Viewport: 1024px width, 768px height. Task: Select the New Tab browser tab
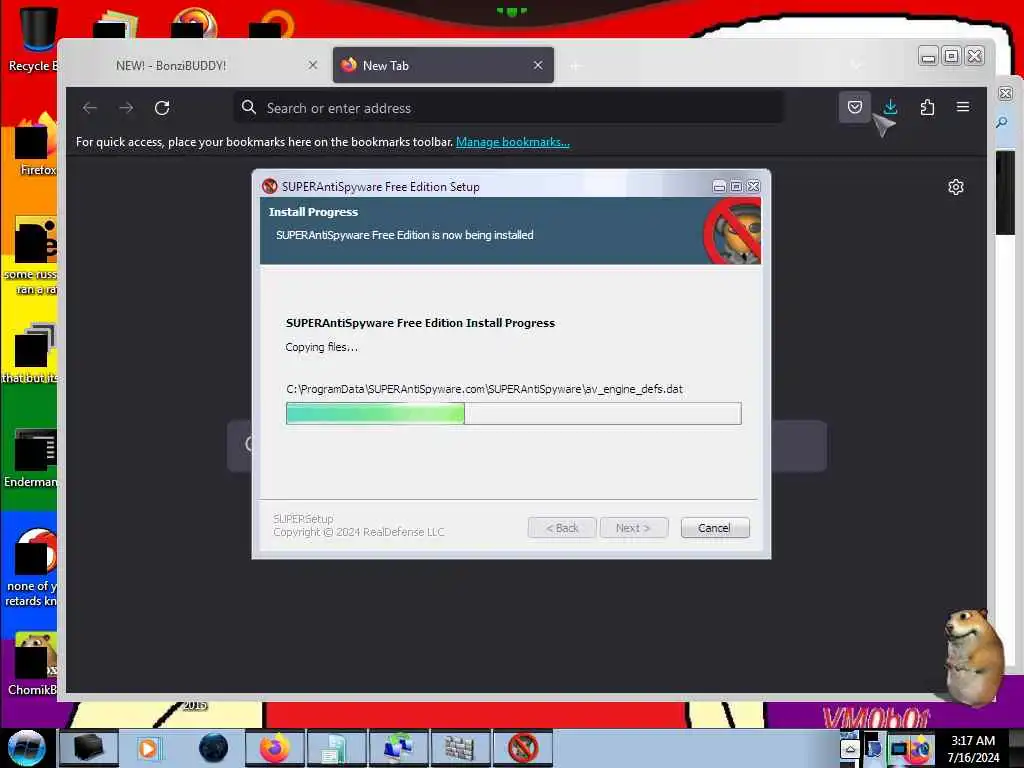pyautogui.click(x=443, y=65)
